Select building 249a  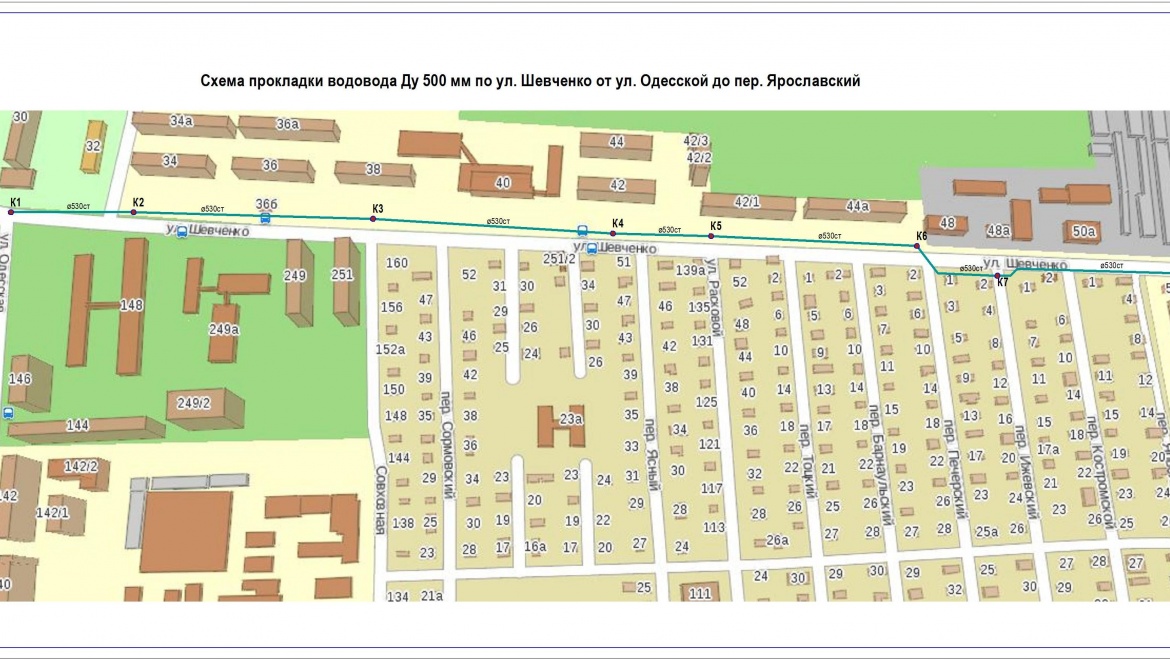tap(222, 328)
